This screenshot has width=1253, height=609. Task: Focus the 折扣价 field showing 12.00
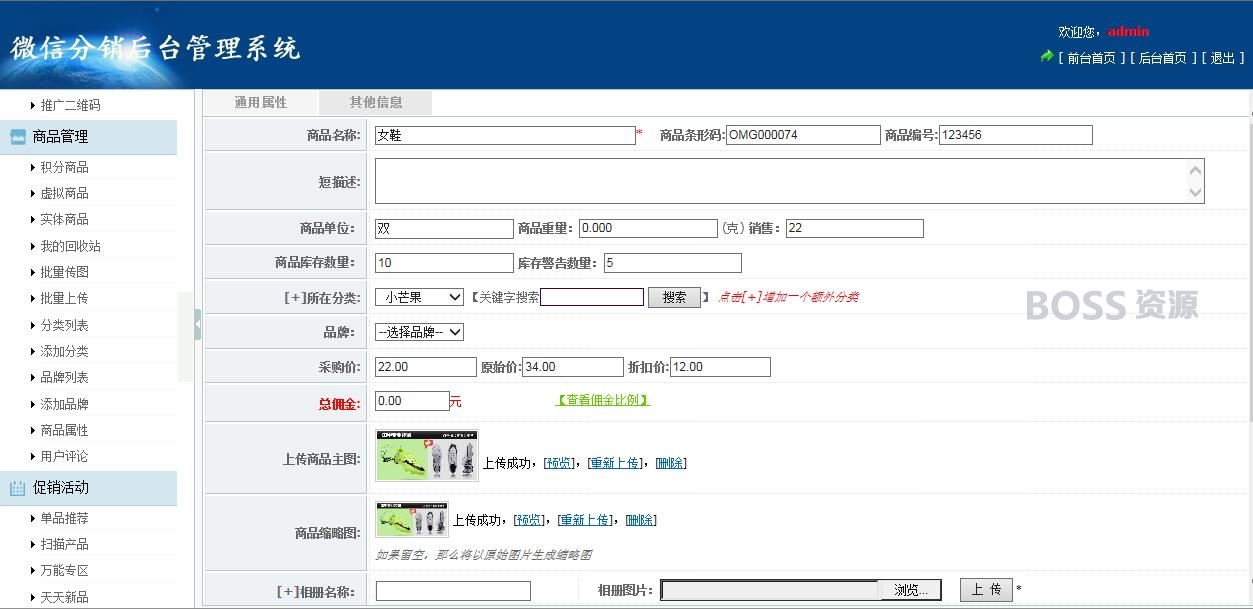point(720,367)
